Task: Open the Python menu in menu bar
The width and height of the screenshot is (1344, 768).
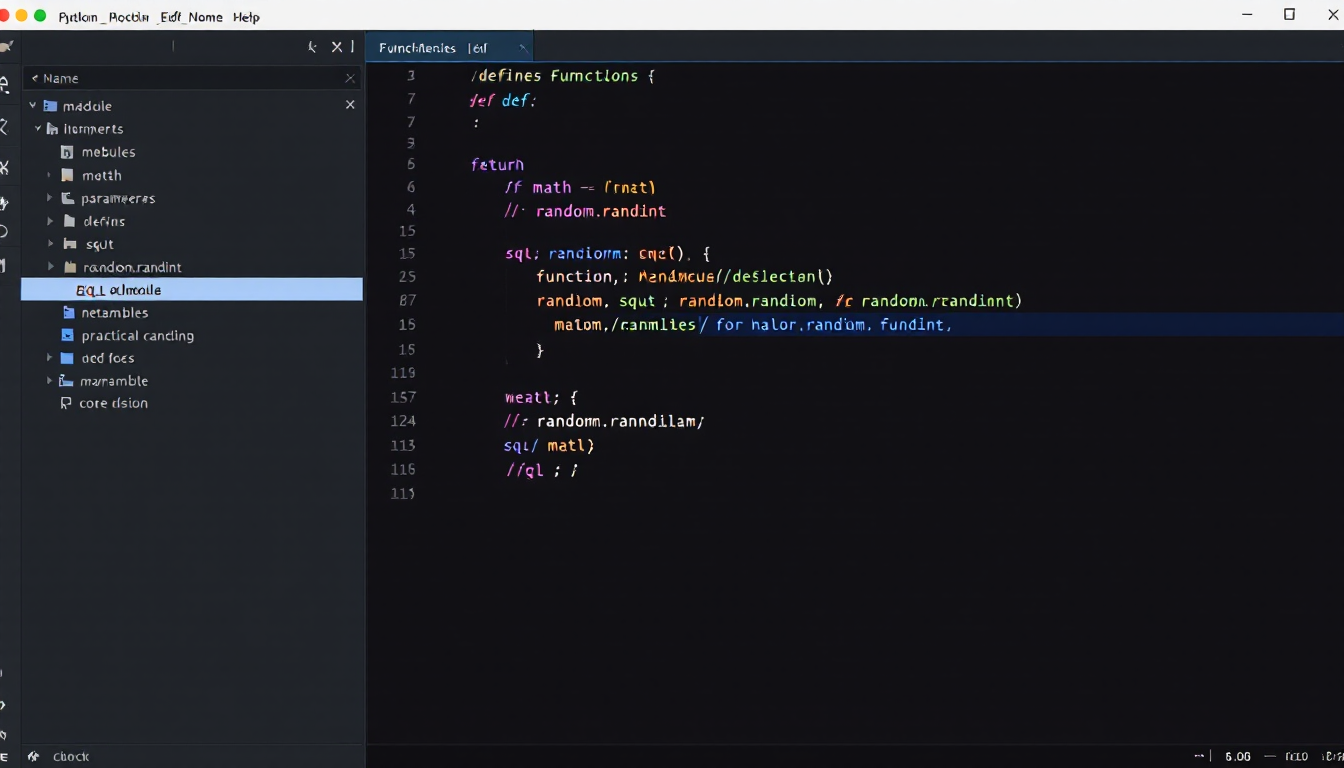Action: pos(78,17)
